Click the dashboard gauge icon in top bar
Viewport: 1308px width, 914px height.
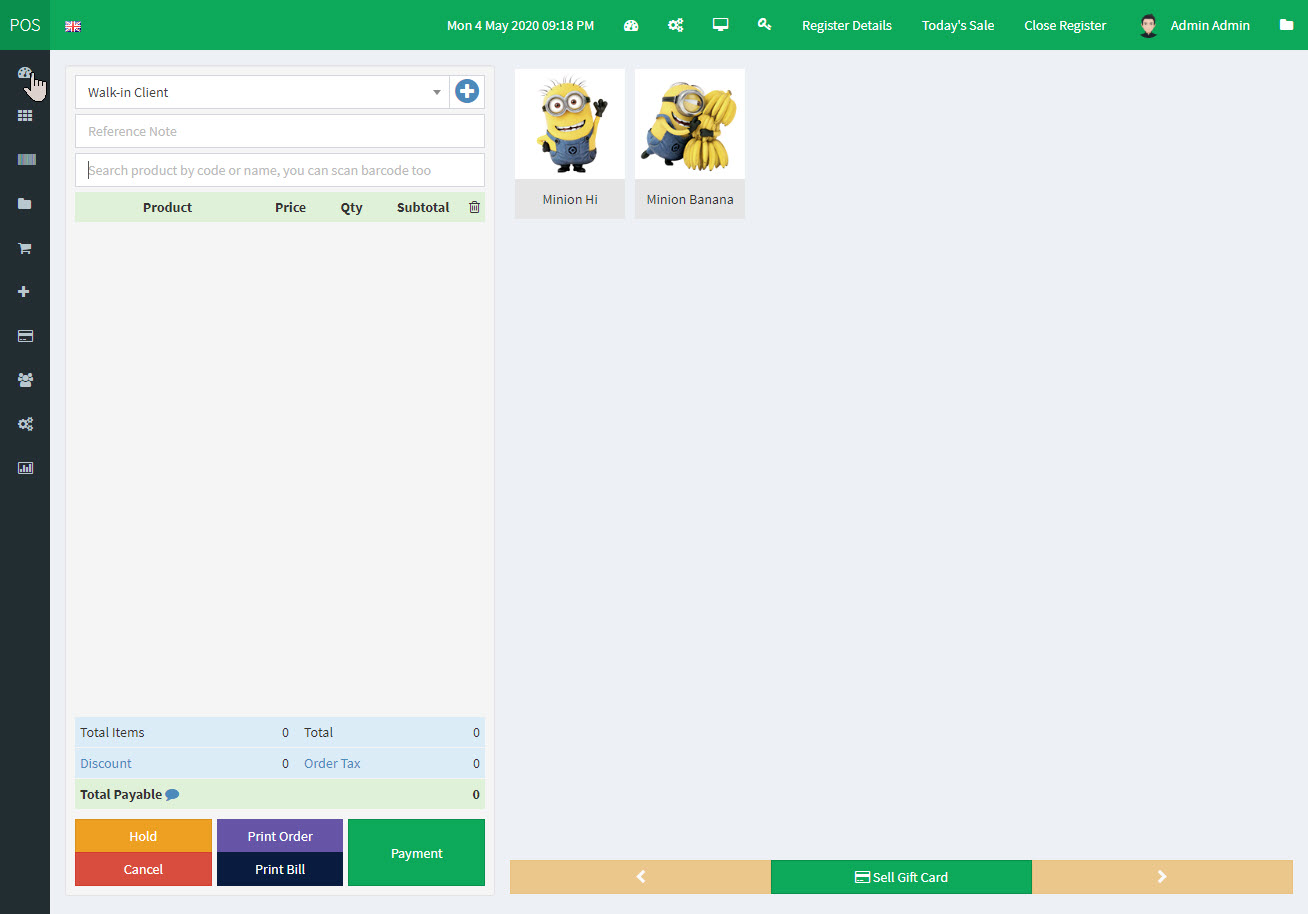point(631,25)
